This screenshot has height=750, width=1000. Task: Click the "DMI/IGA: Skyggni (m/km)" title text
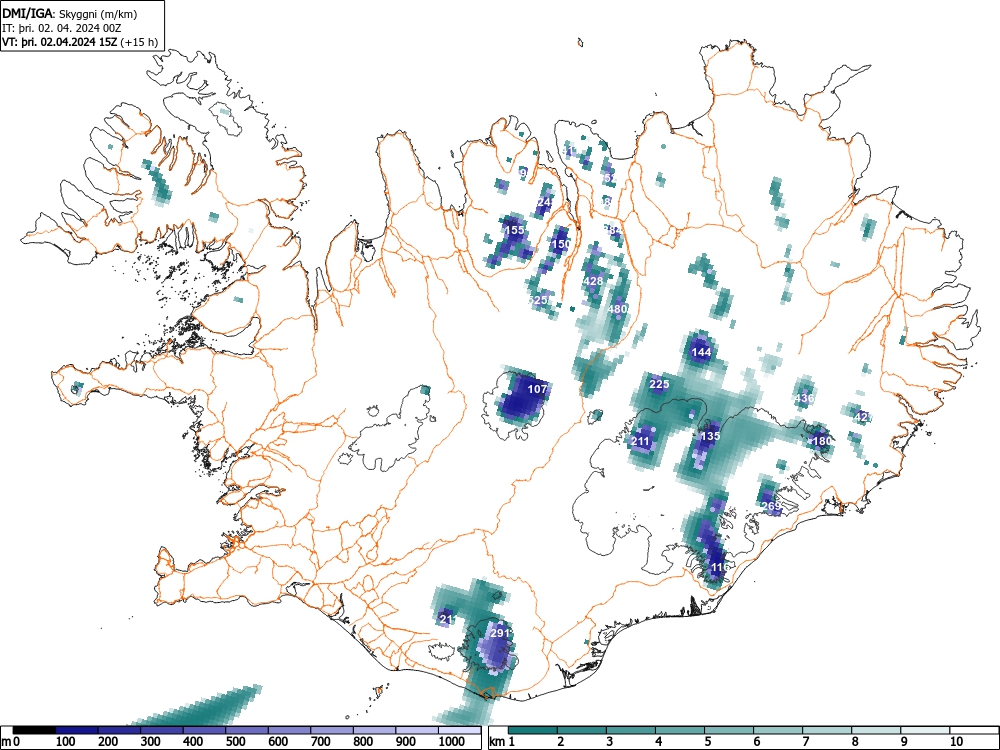coord(70,13)
